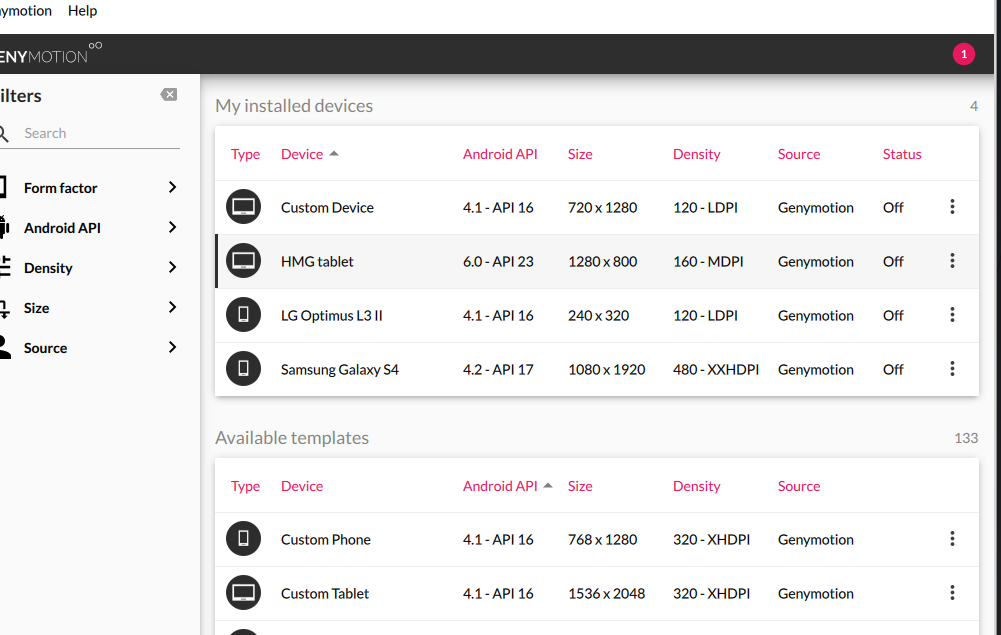The image size is (1001, 635).
Task: Click the 240 x 320 size cell
Action: (598, 315)
